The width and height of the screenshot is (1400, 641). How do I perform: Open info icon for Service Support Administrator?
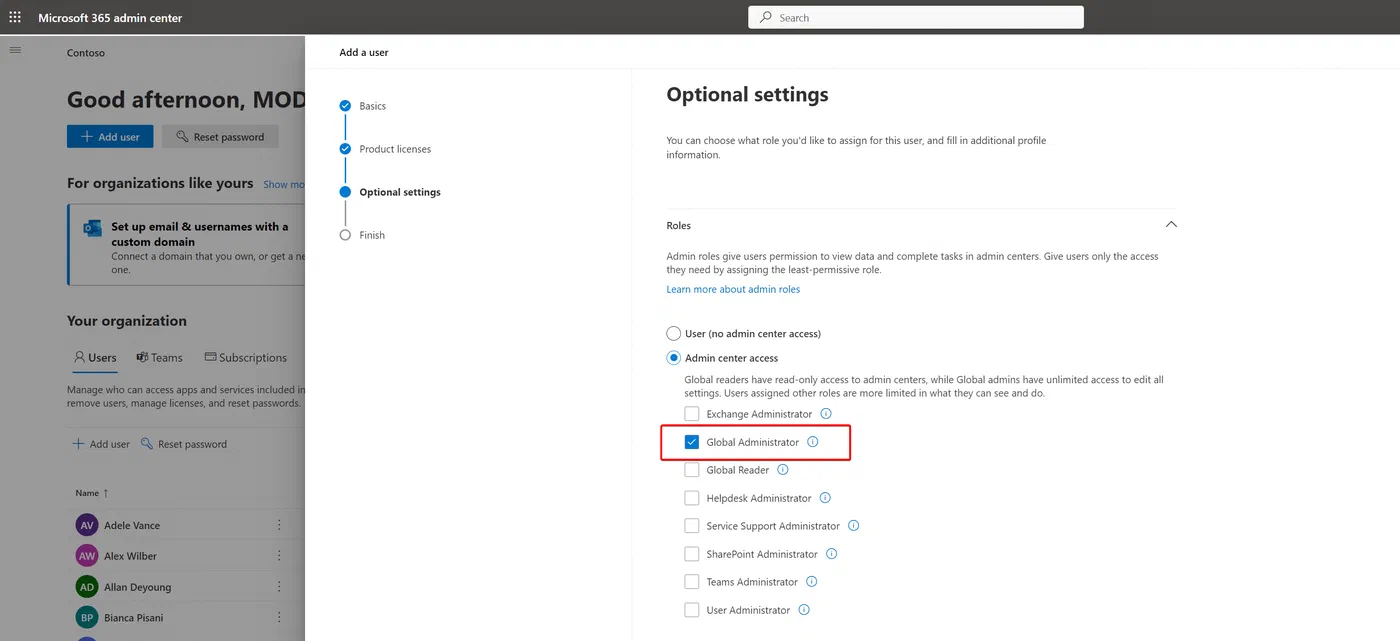click(x=854, y=526)
